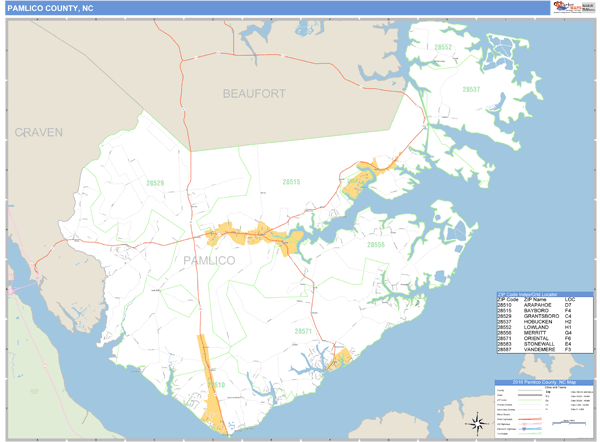Click ZIP code 28510 on the map
This screenshot has height=442, width=600.
[x=216, y=385]
